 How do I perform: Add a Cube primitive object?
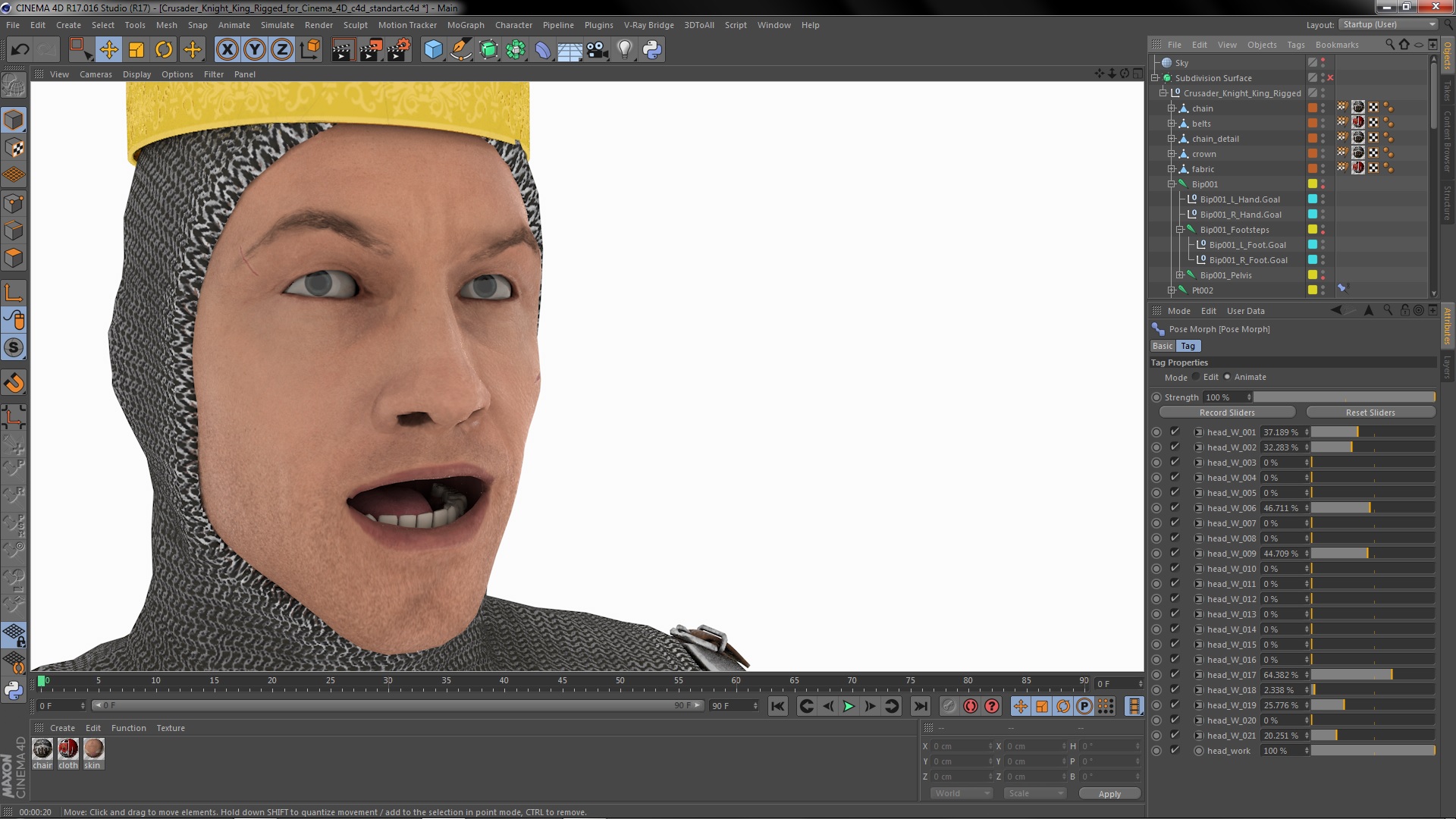433,50
